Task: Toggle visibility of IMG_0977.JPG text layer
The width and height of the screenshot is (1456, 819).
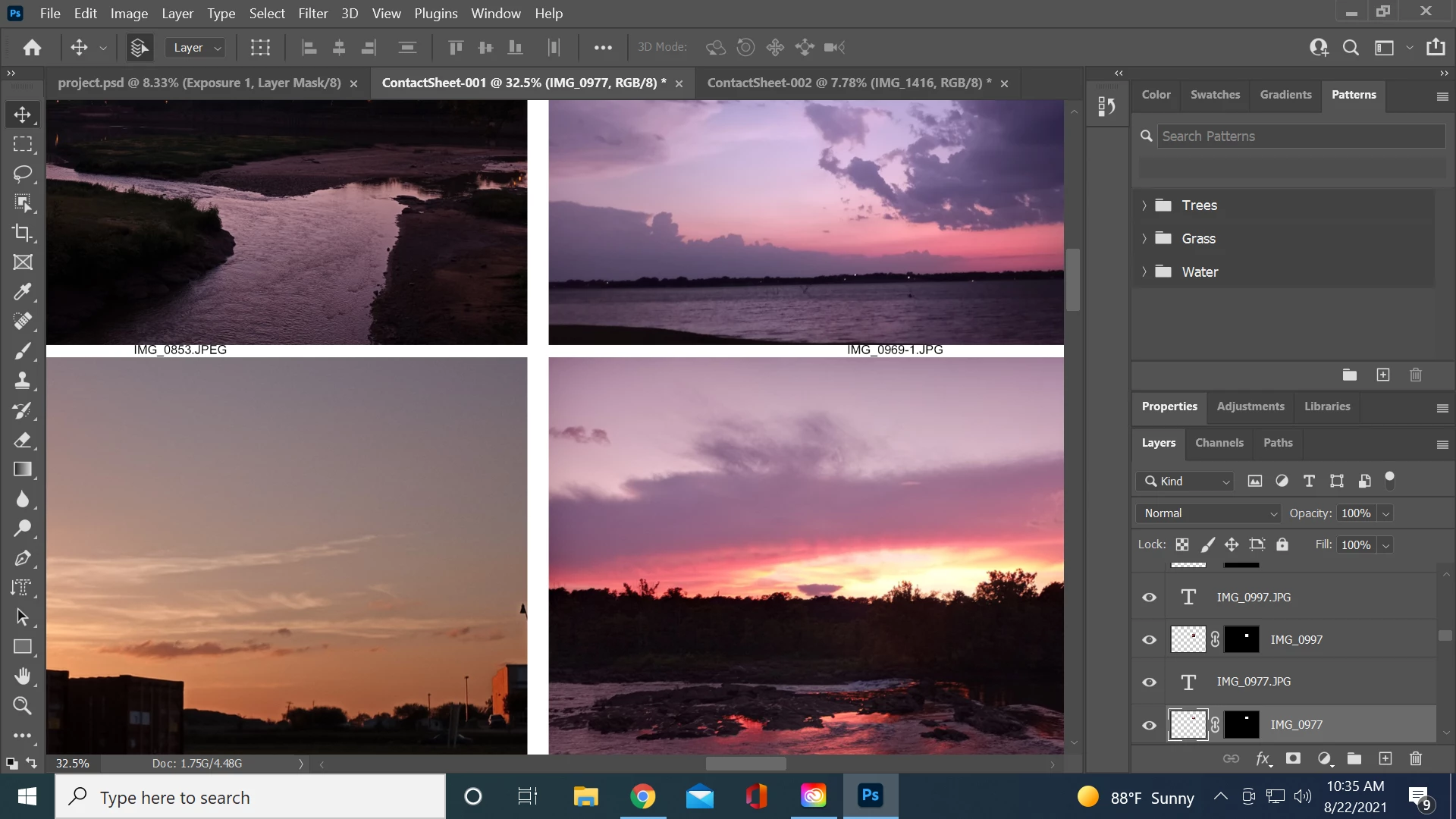Action: coord(1150,682)
